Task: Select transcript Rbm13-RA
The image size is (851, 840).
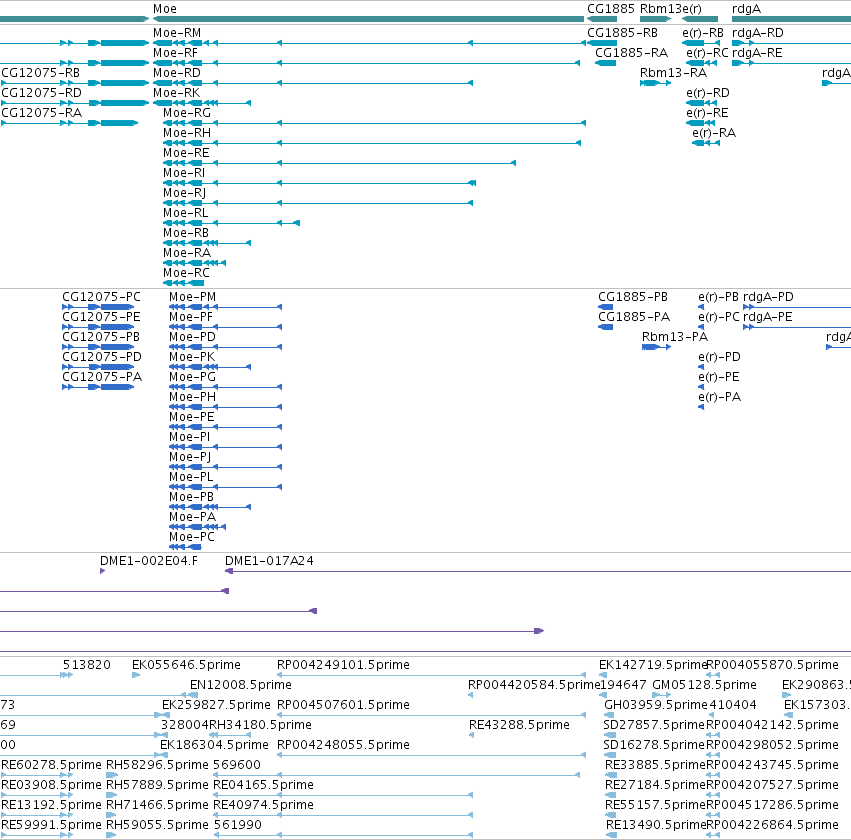Action: (x=674, y=73)
